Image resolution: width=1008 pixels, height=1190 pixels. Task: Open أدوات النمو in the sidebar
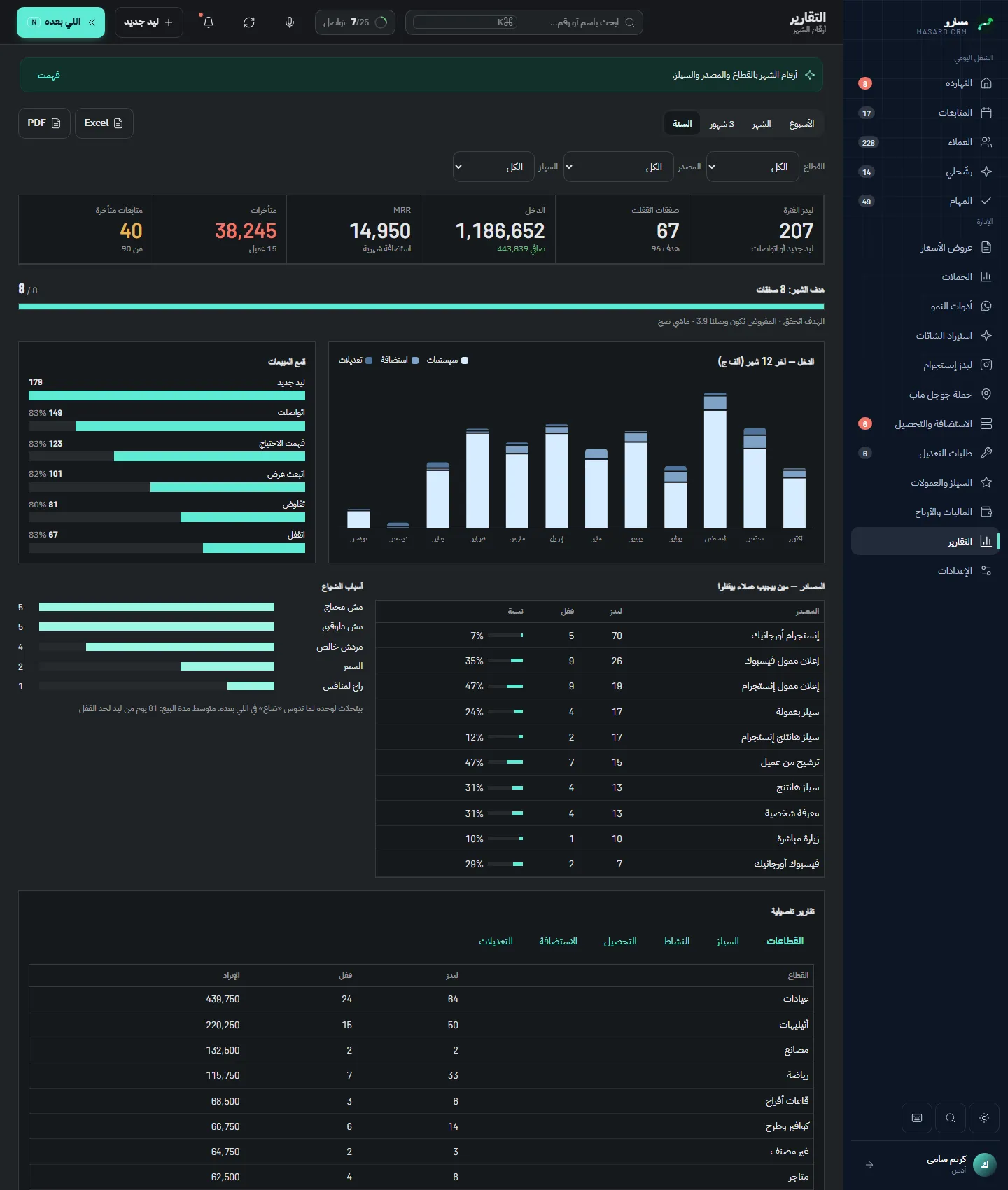tap(925, 306)
